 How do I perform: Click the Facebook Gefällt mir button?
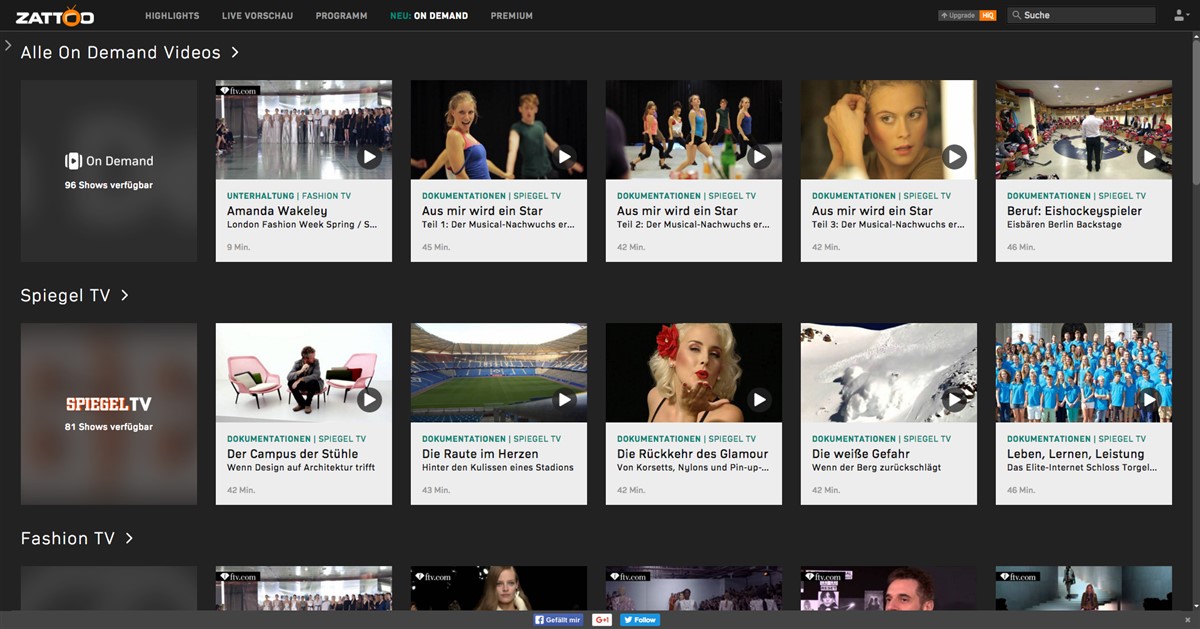[558, 620]
